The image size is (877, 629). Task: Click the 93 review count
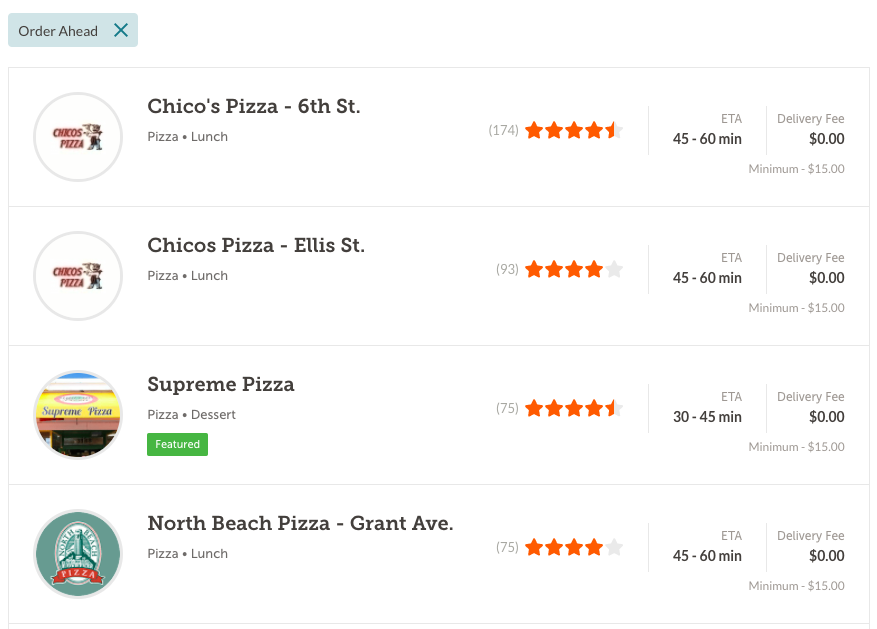coord(507,269)
